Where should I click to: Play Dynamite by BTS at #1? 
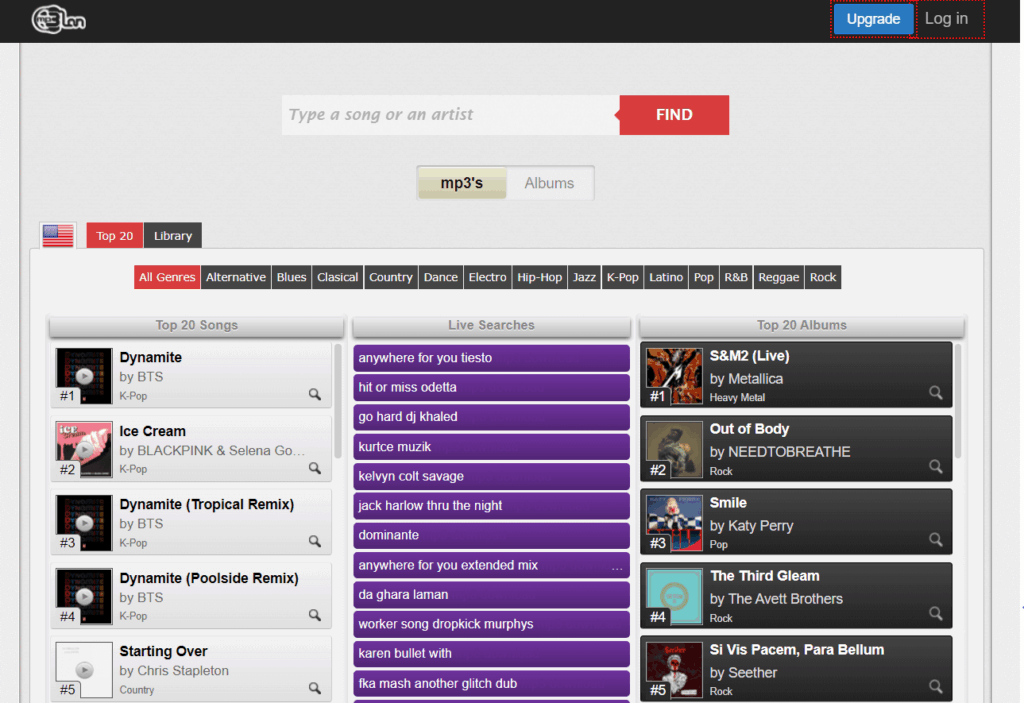tap(84, 376)
